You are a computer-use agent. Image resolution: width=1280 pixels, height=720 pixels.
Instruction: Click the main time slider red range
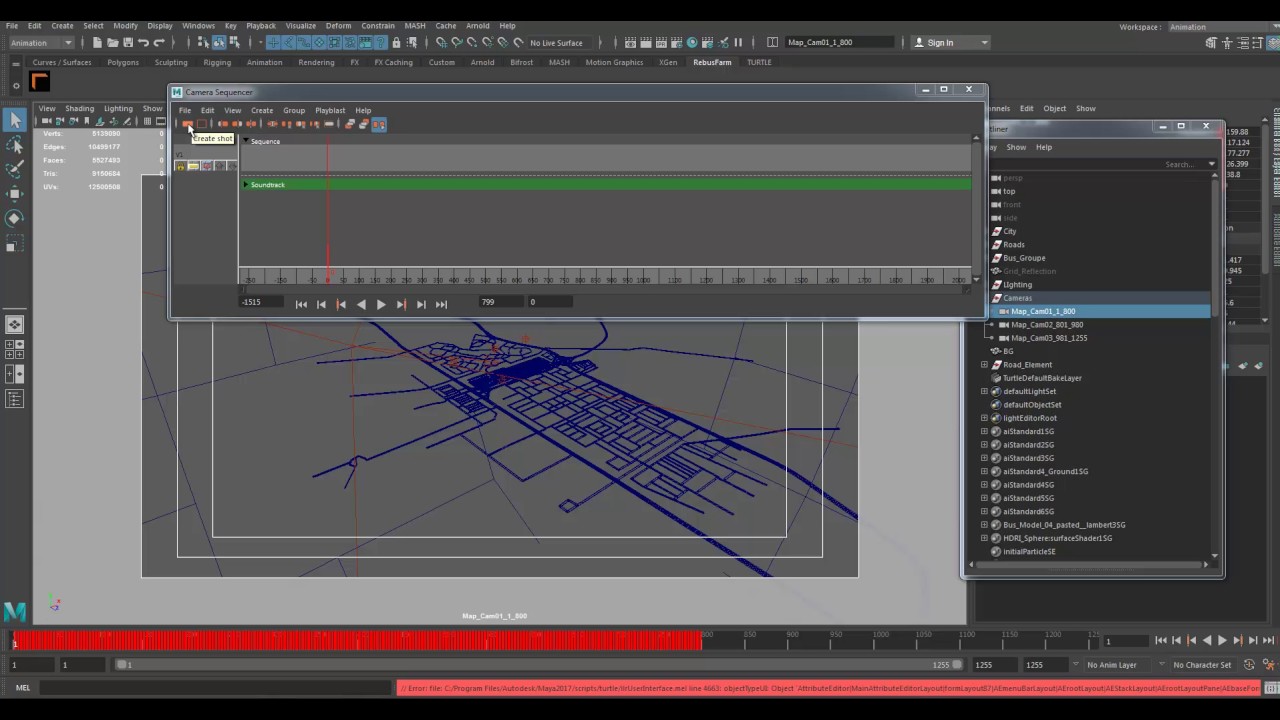pos(357,641)
